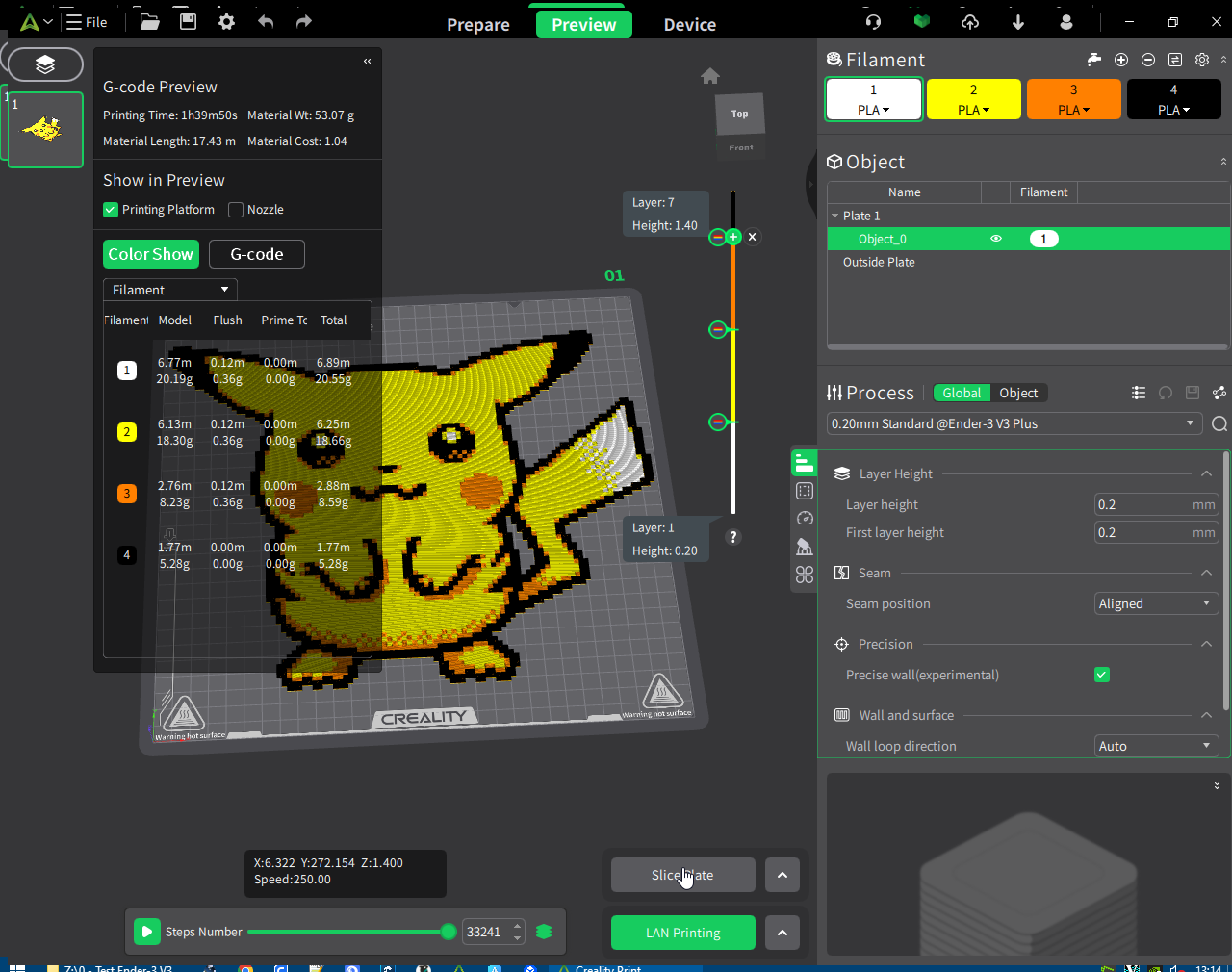Screen dimensions: 1232x972
Task: Click the layers stack button at top-left
Action: pyautogui.click(x=45, y=64)
